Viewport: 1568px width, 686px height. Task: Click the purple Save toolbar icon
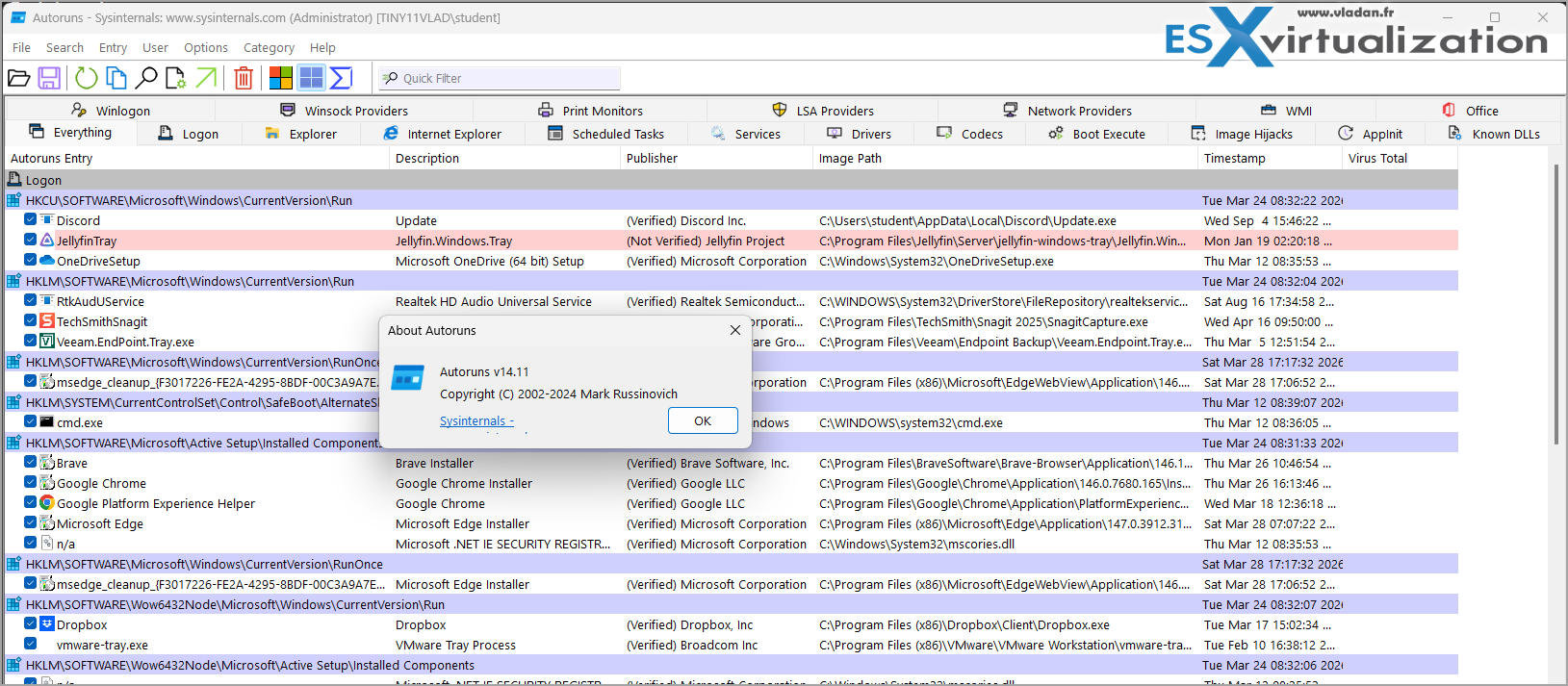[x=49, y=78]
